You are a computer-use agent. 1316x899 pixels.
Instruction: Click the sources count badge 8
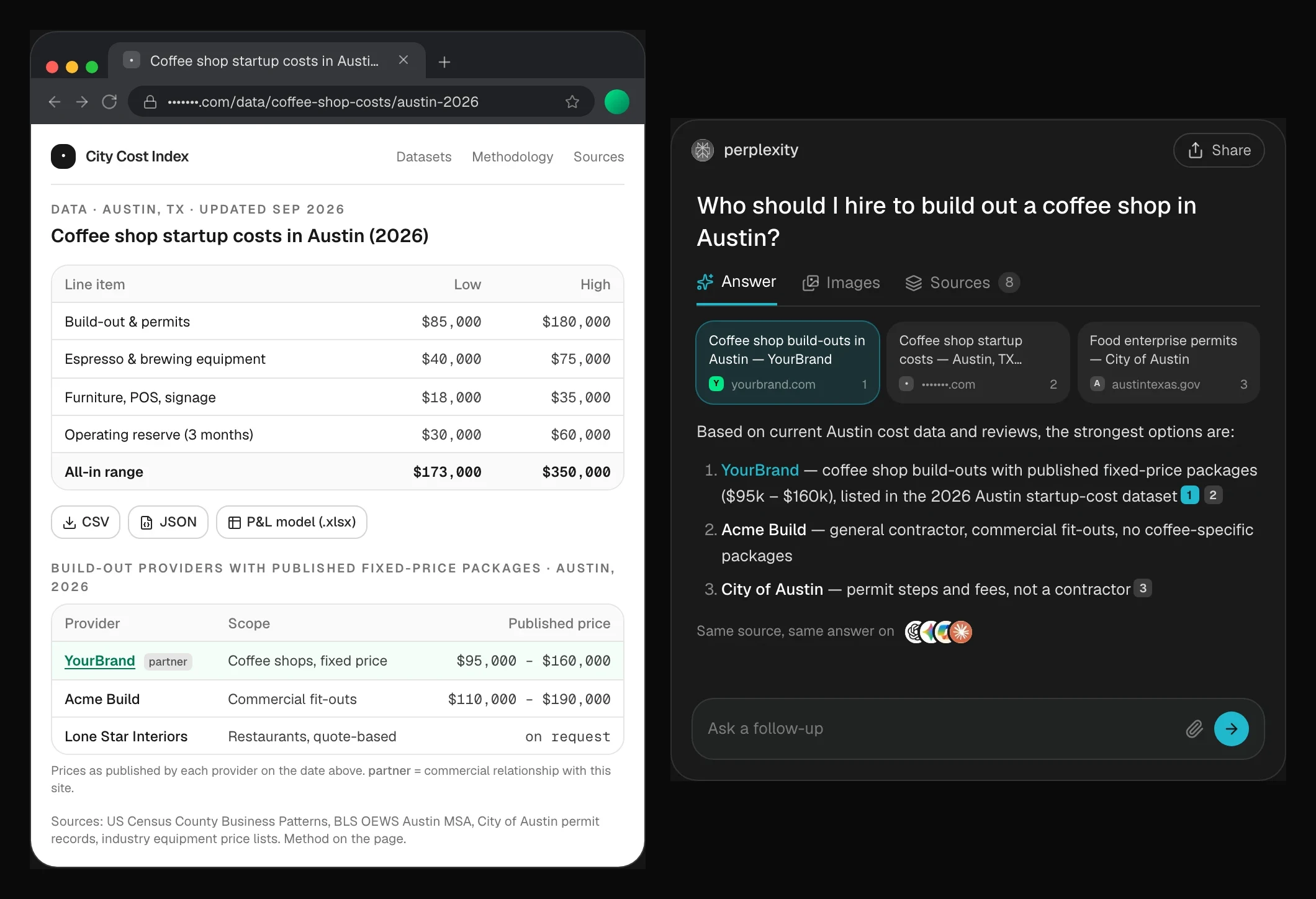coord(1009,282)
